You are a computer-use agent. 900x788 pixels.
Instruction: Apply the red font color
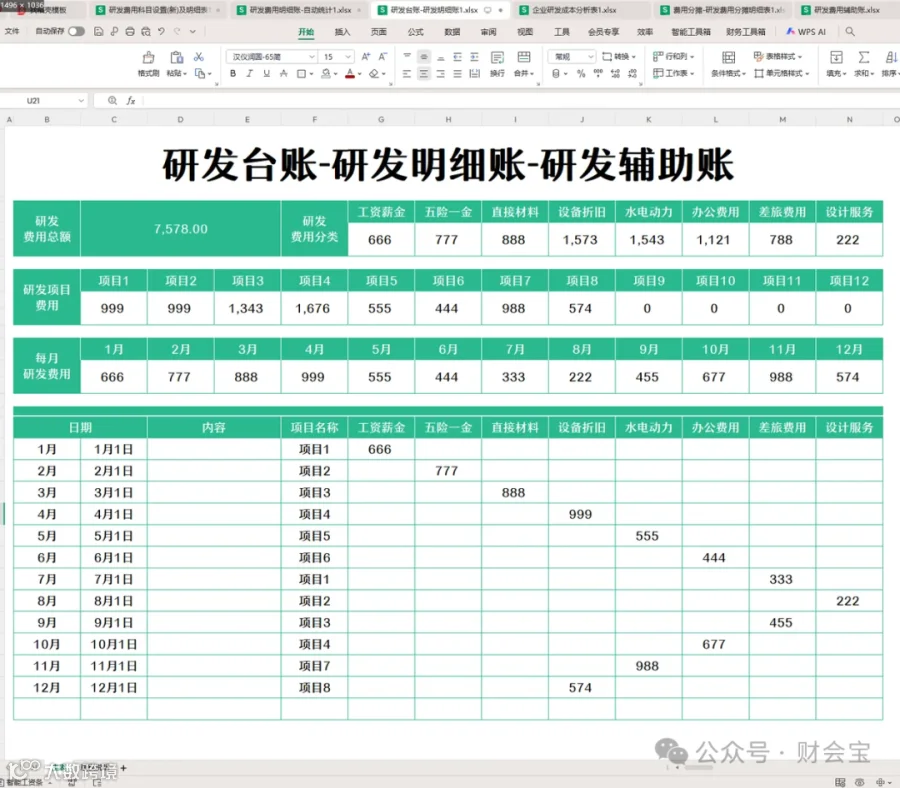pyautogui.click(x=350, y=73)
